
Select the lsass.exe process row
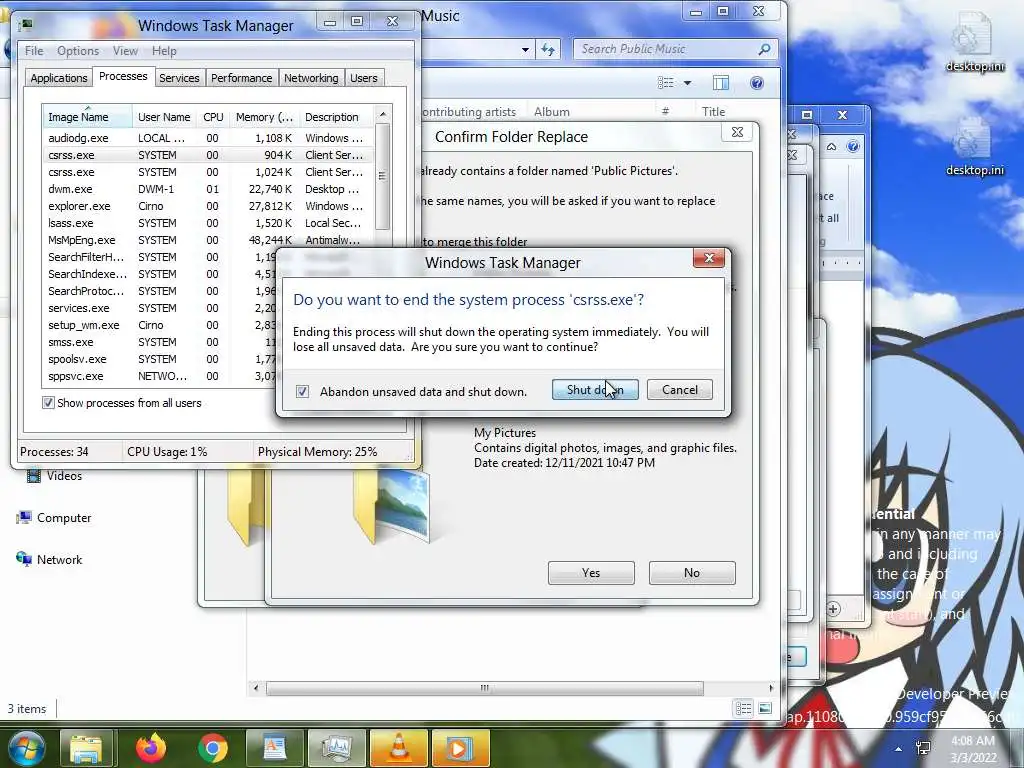point(208,223)
